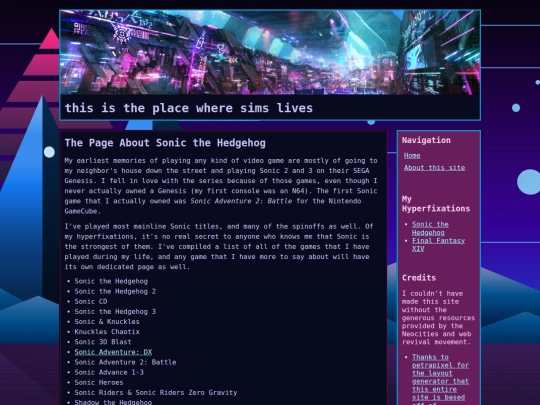
Task: Open the Sonic Adventure: DX link
Action: click(113, 352)
